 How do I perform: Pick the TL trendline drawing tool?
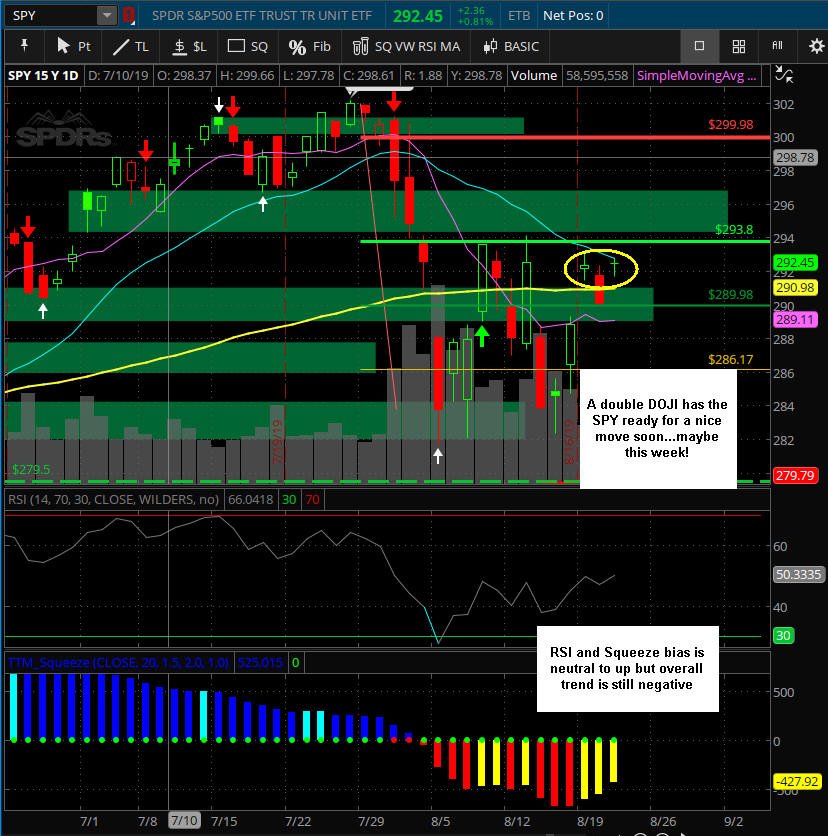tap(131, 46)
